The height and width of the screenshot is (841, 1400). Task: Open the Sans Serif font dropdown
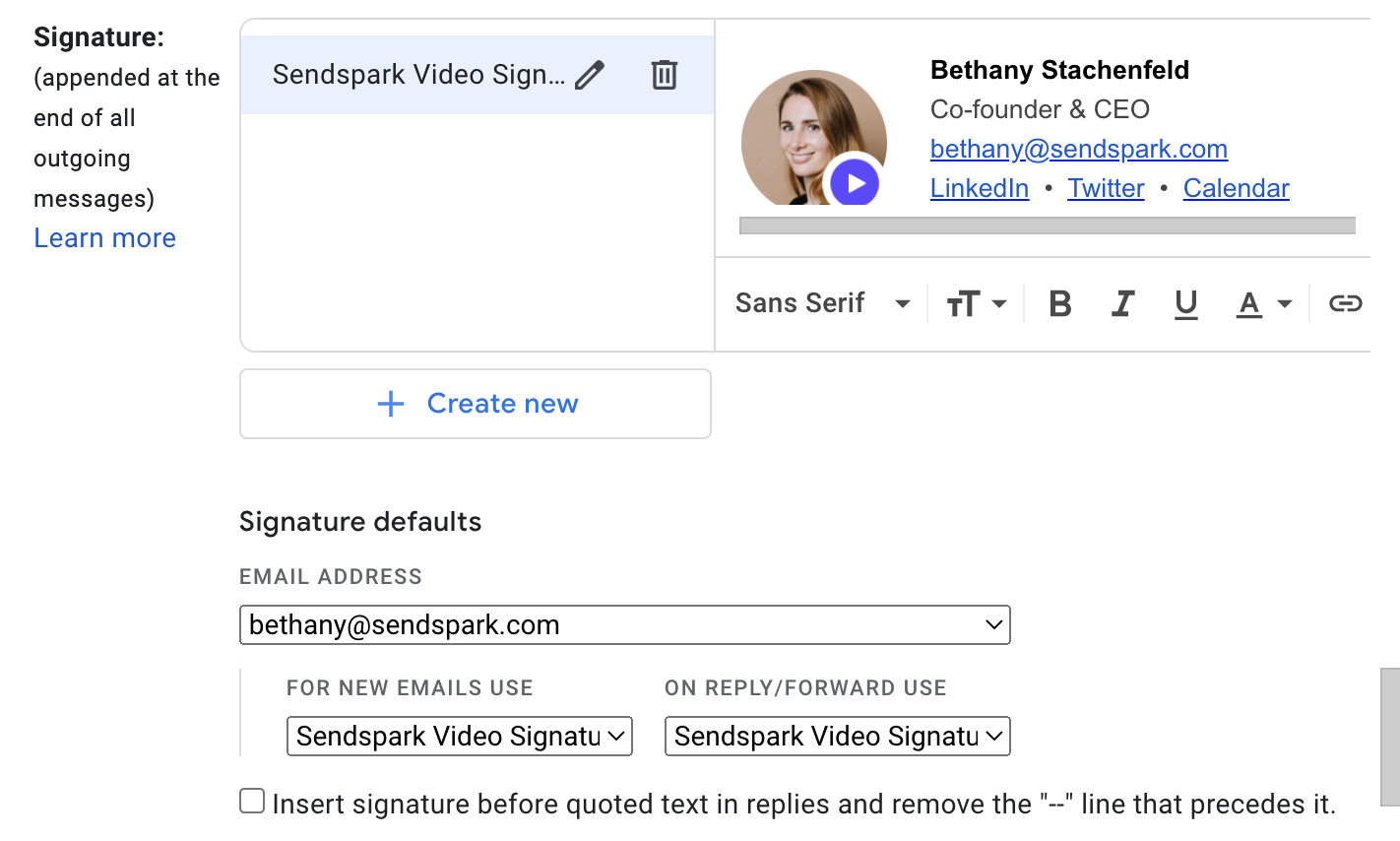click(x=822, y=303)
